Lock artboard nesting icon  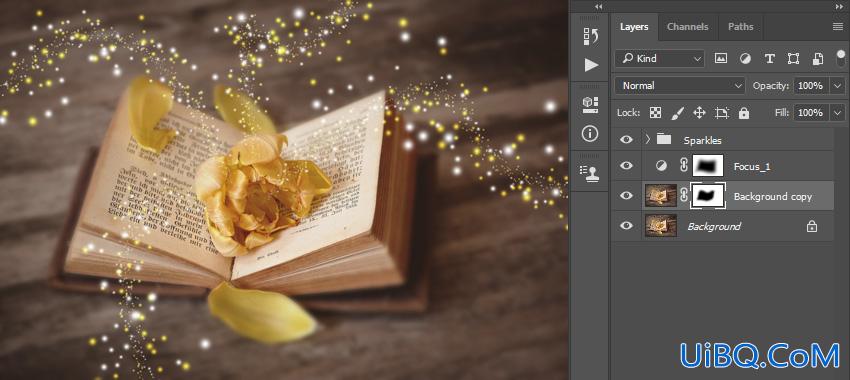(x=722, y=113)
